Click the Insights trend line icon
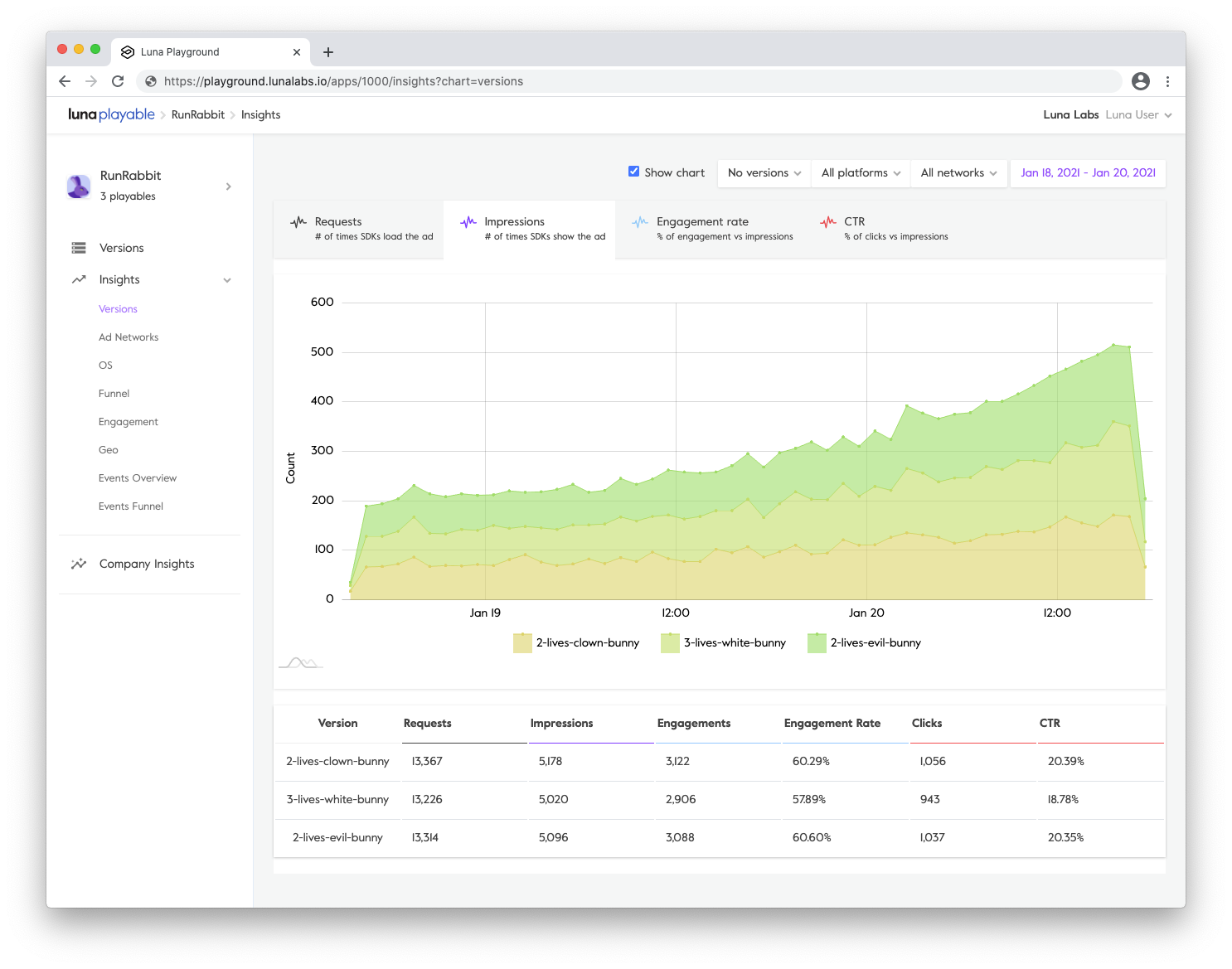 point(79,279)
